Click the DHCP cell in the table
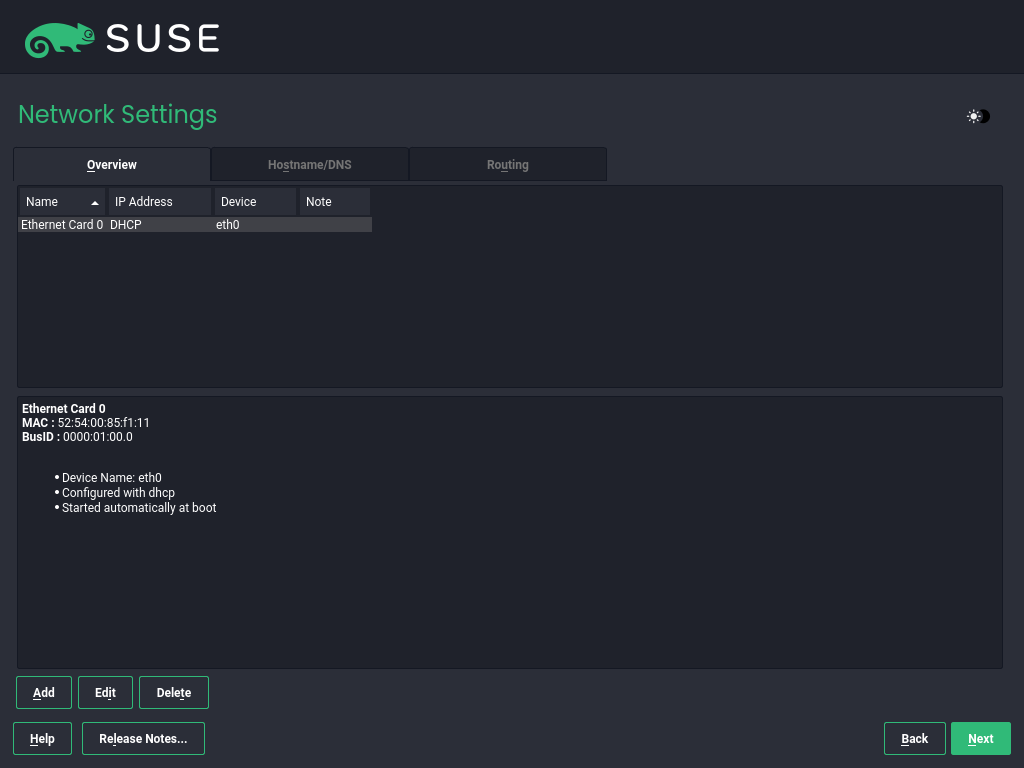 [128, 224]
